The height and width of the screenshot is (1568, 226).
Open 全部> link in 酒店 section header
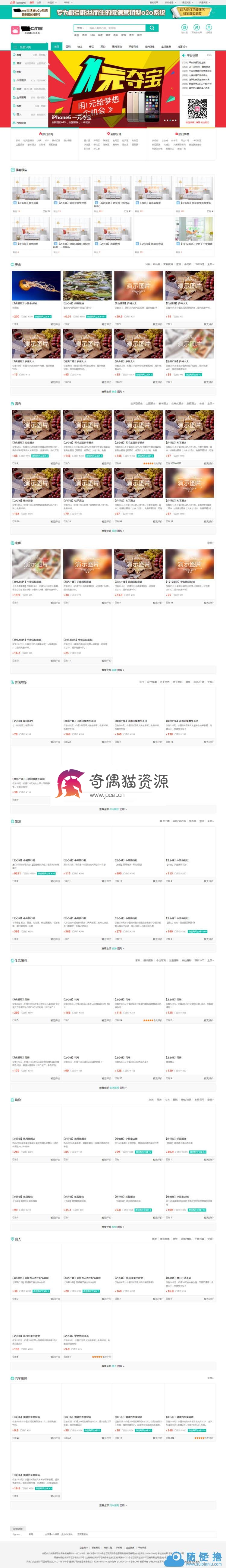[x=211, y=404]
